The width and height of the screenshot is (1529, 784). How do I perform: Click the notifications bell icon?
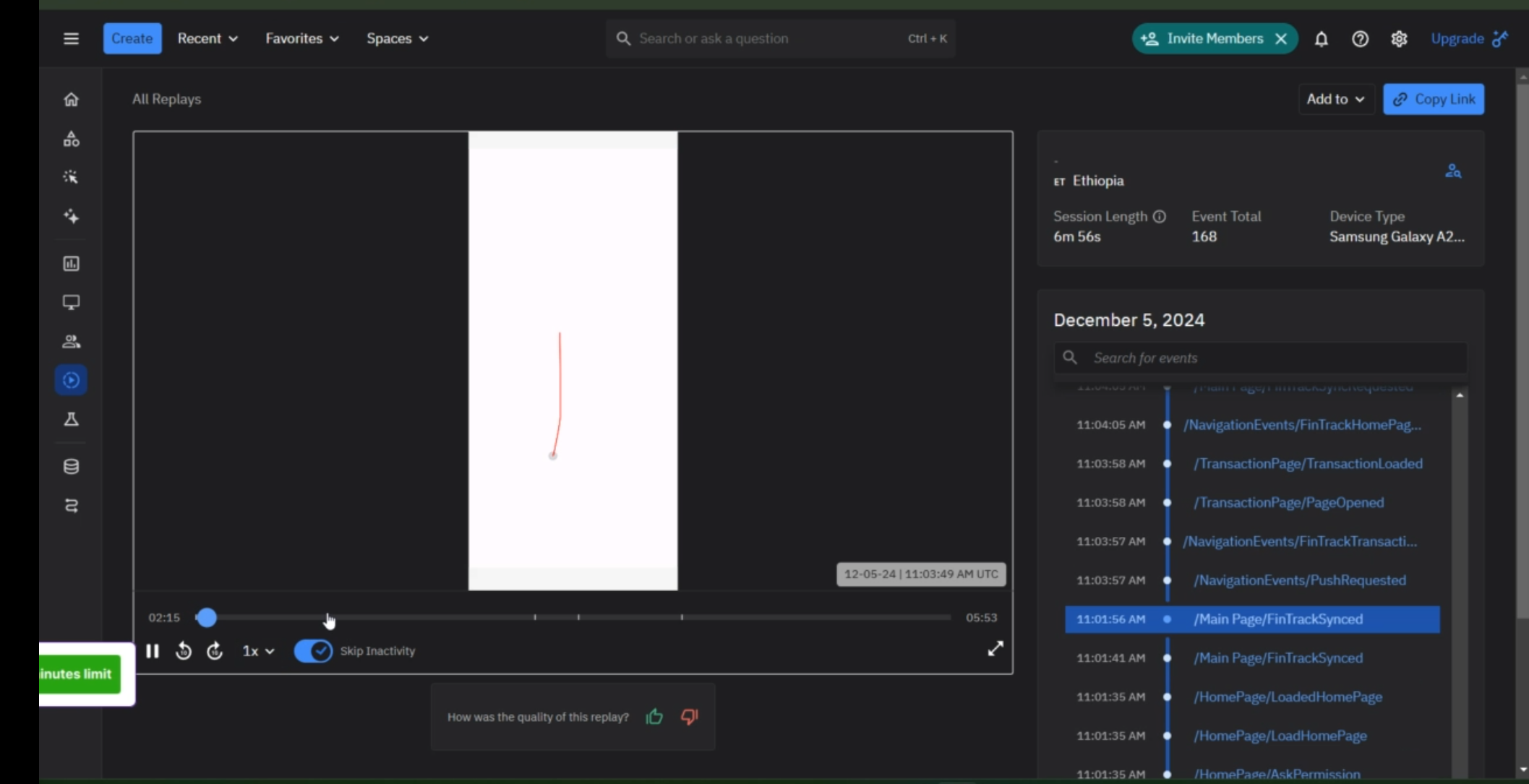coord(1321,39)
